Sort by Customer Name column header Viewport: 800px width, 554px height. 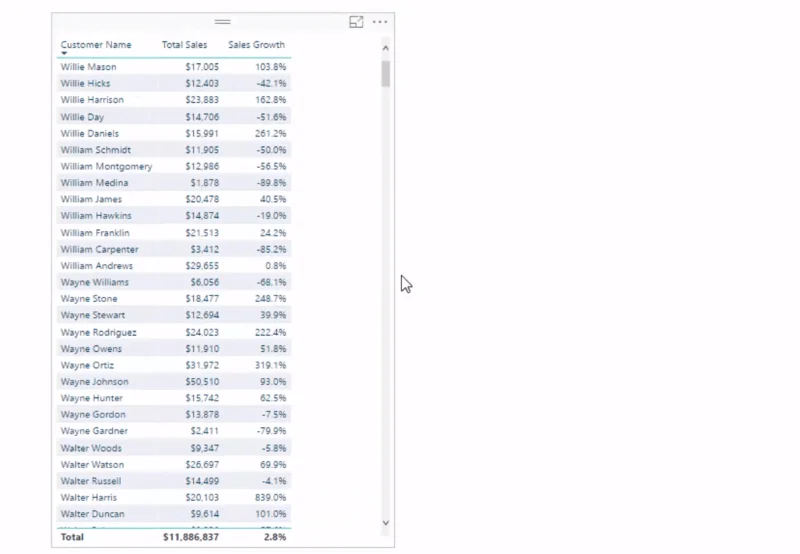[x=96, y=45]
